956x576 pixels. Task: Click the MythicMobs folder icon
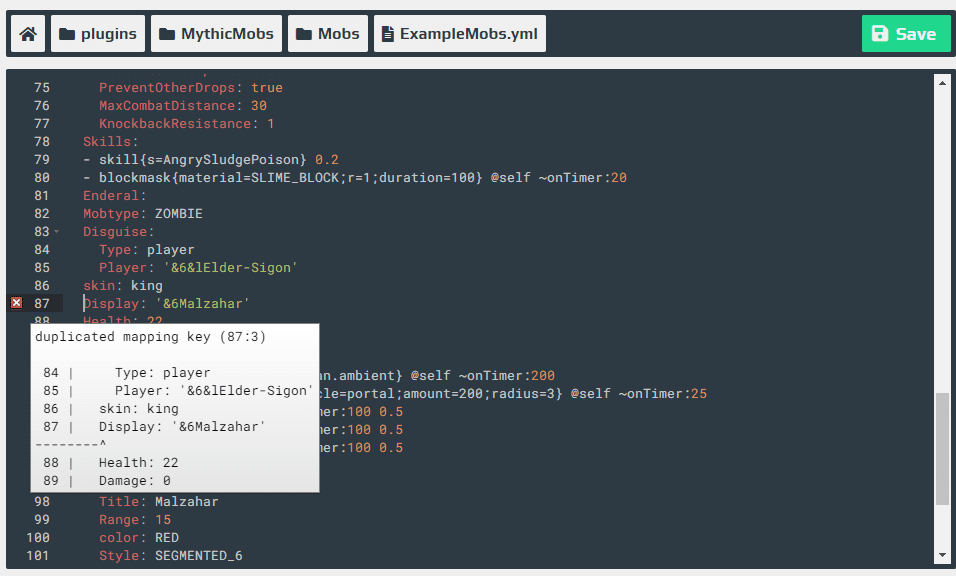point(167,34)
